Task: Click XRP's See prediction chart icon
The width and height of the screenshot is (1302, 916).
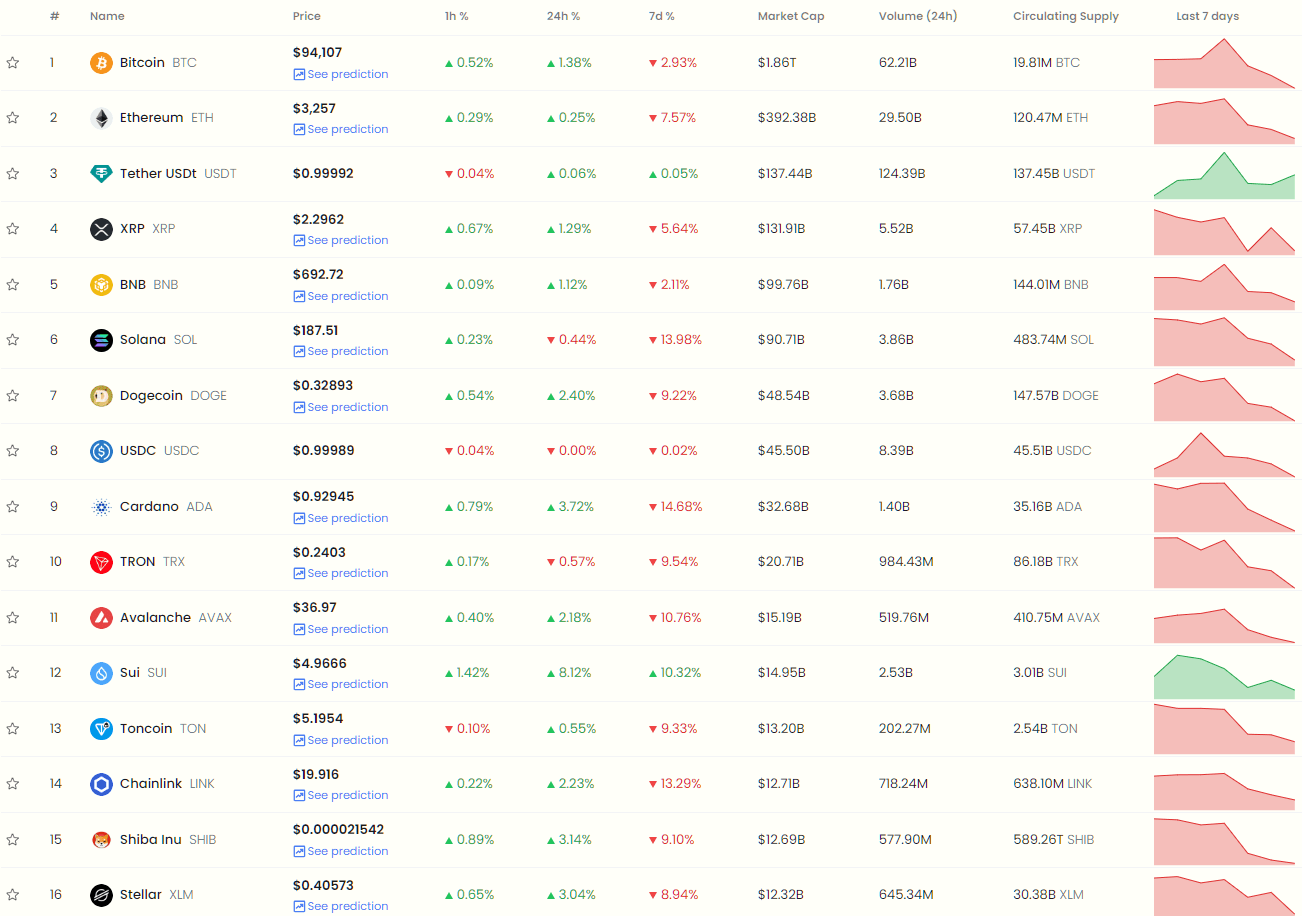Action: (299, 240)
